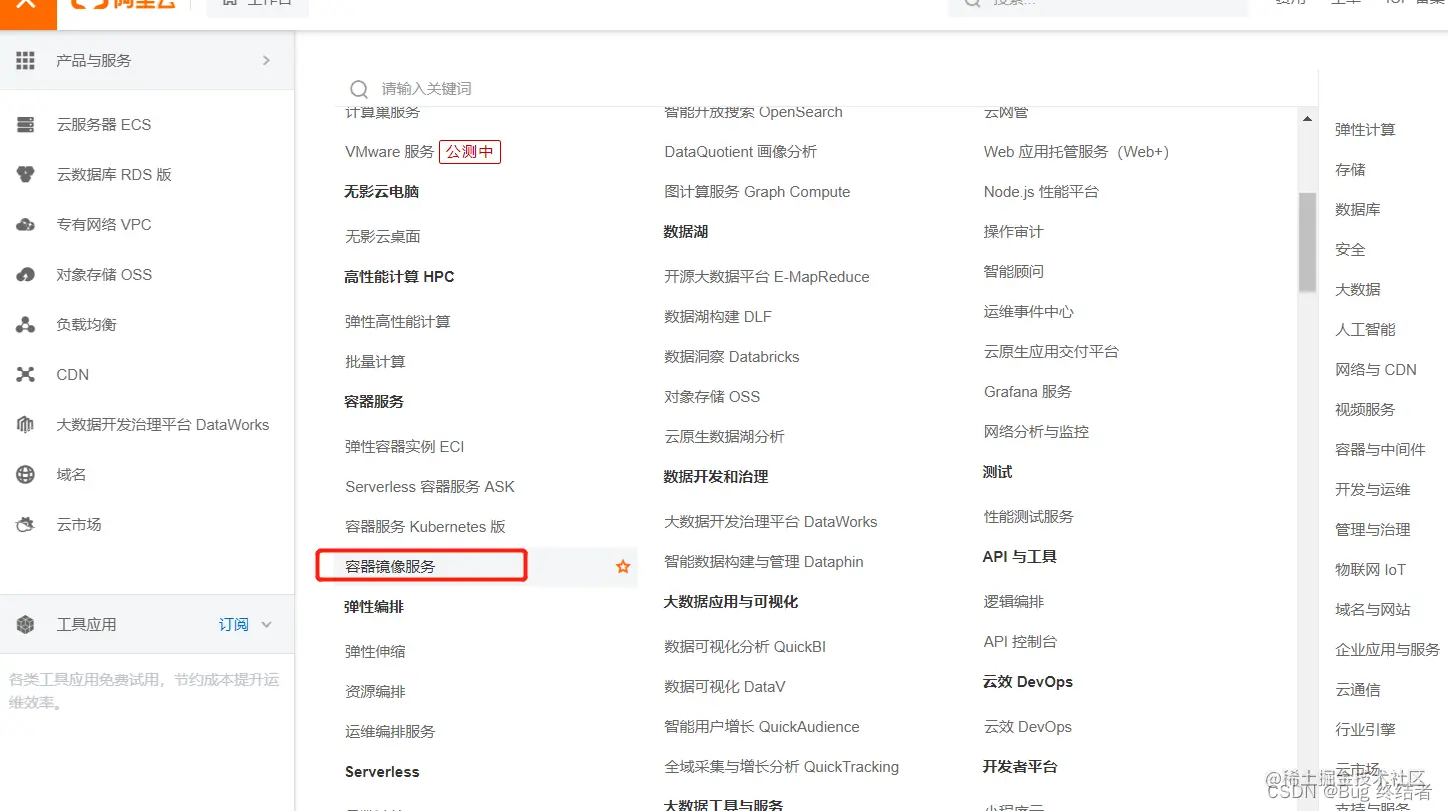The width and height of the screenshot is (1448, 811).
Task: Expand the 产品与服务 chevron arrow
Action: [266, 61]
